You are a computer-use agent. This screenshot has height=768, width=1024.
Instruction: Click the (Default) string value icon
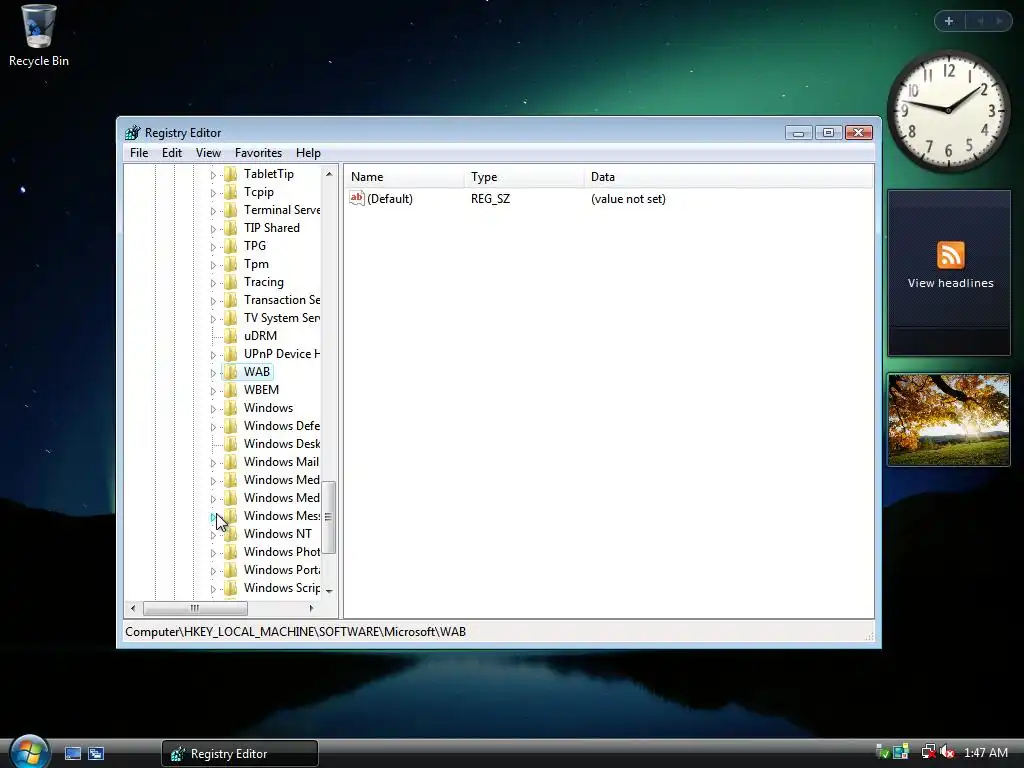(x=357, y=198)
